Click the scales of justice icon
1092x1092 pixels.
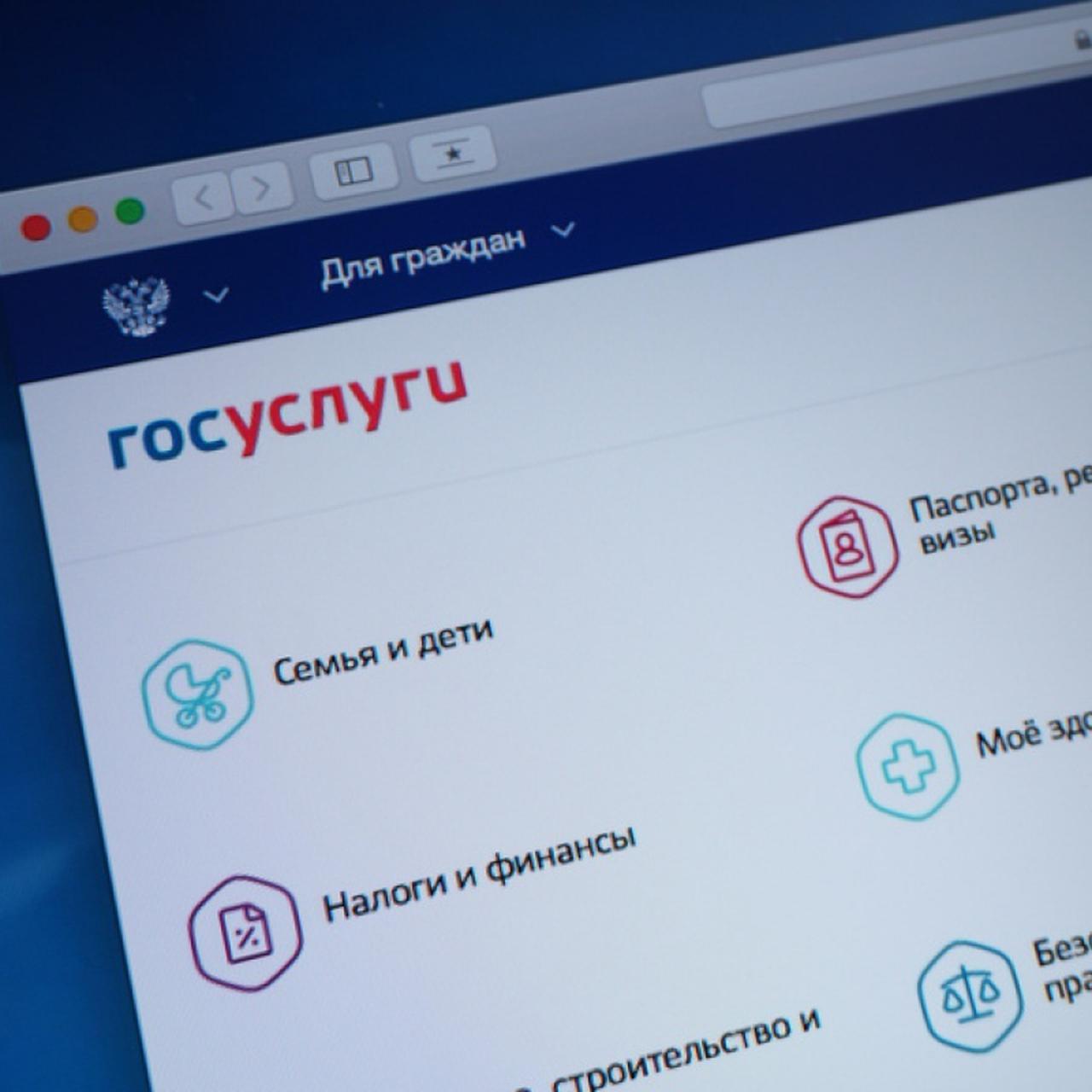pos(970,996)
